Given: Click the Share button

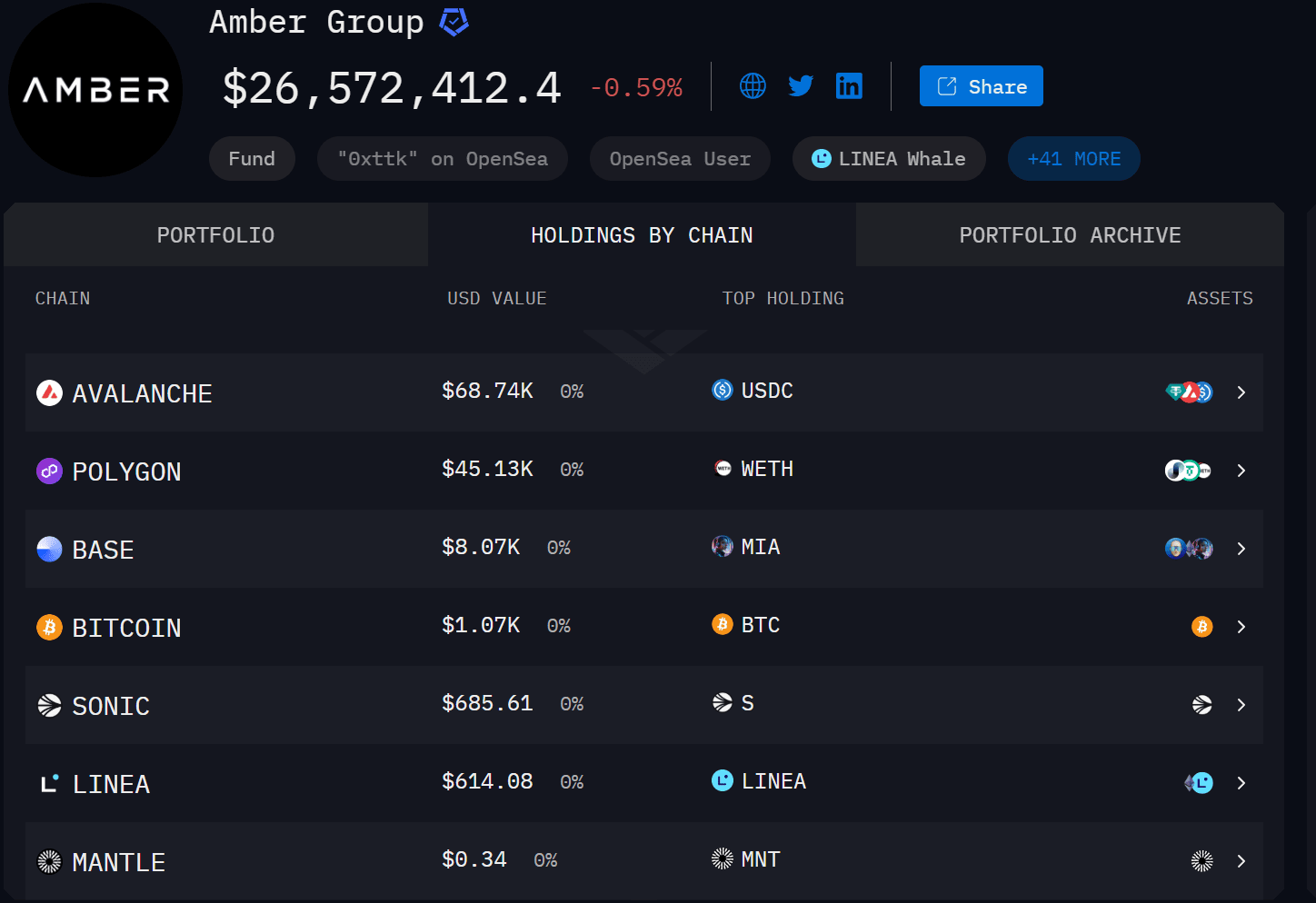Looking at the screenshot, I should click(982, 86).
